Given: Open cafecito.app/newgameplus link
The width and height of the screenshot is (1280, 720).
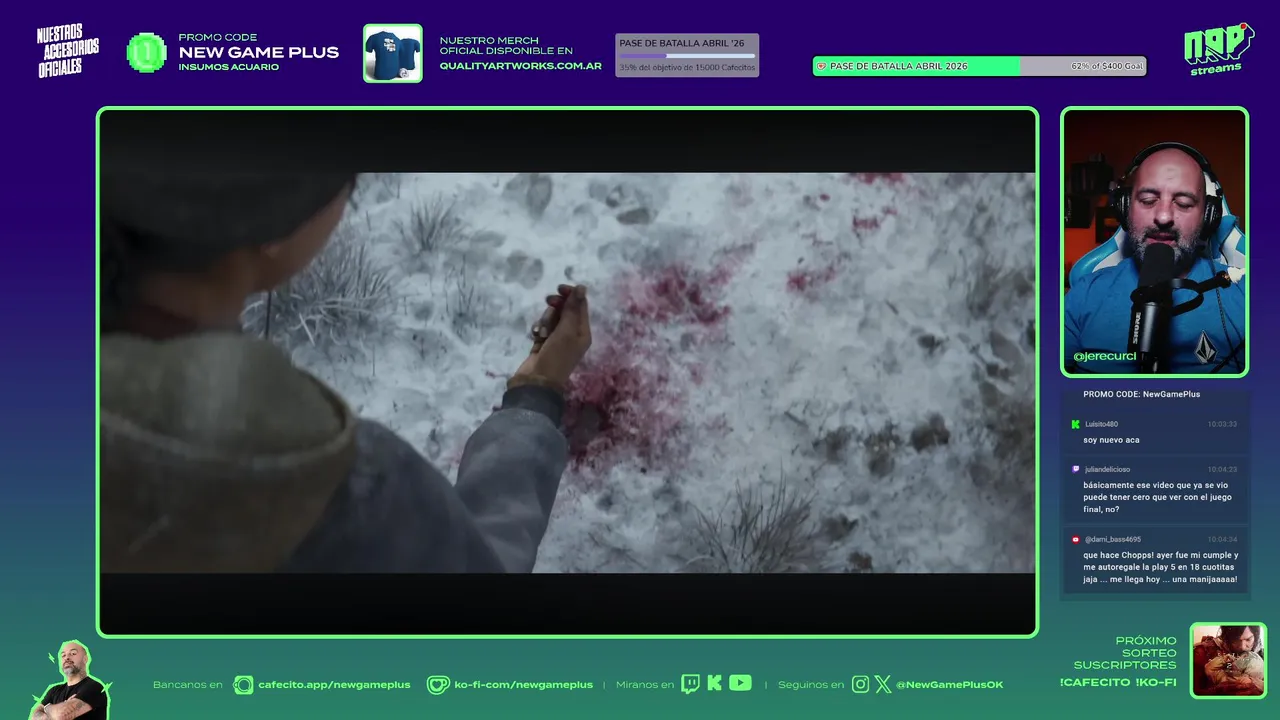Looking at the screenshot, I should (x=334, y=685).
